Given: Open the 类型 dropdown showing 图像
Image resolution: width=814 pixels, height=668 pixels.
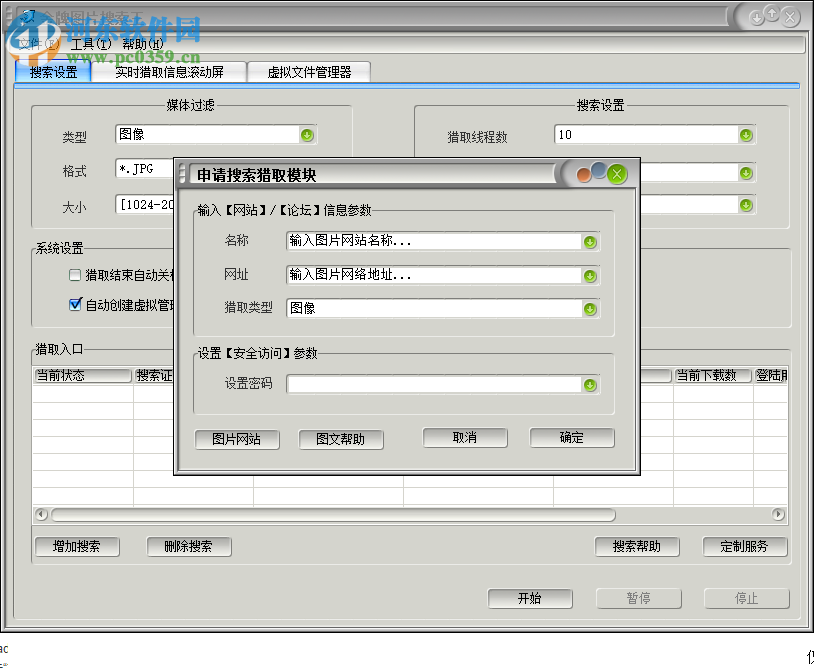Looking at the screenshot, I should [305, 134].
